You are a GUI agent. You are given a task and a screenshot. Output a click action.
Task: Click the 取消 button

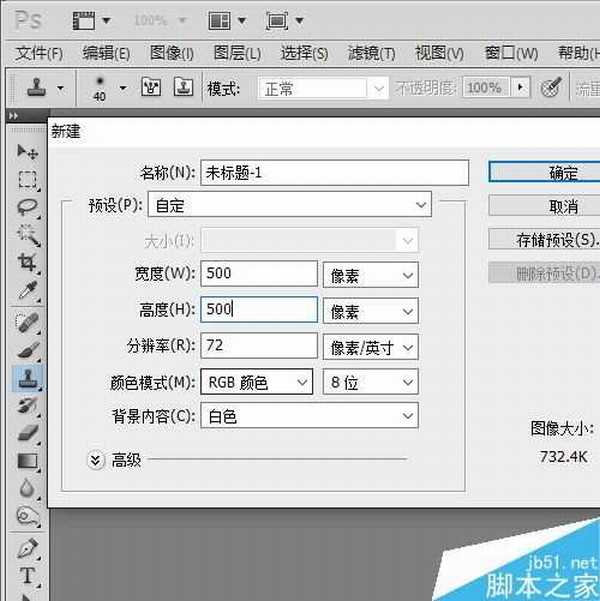pos(548,206)
